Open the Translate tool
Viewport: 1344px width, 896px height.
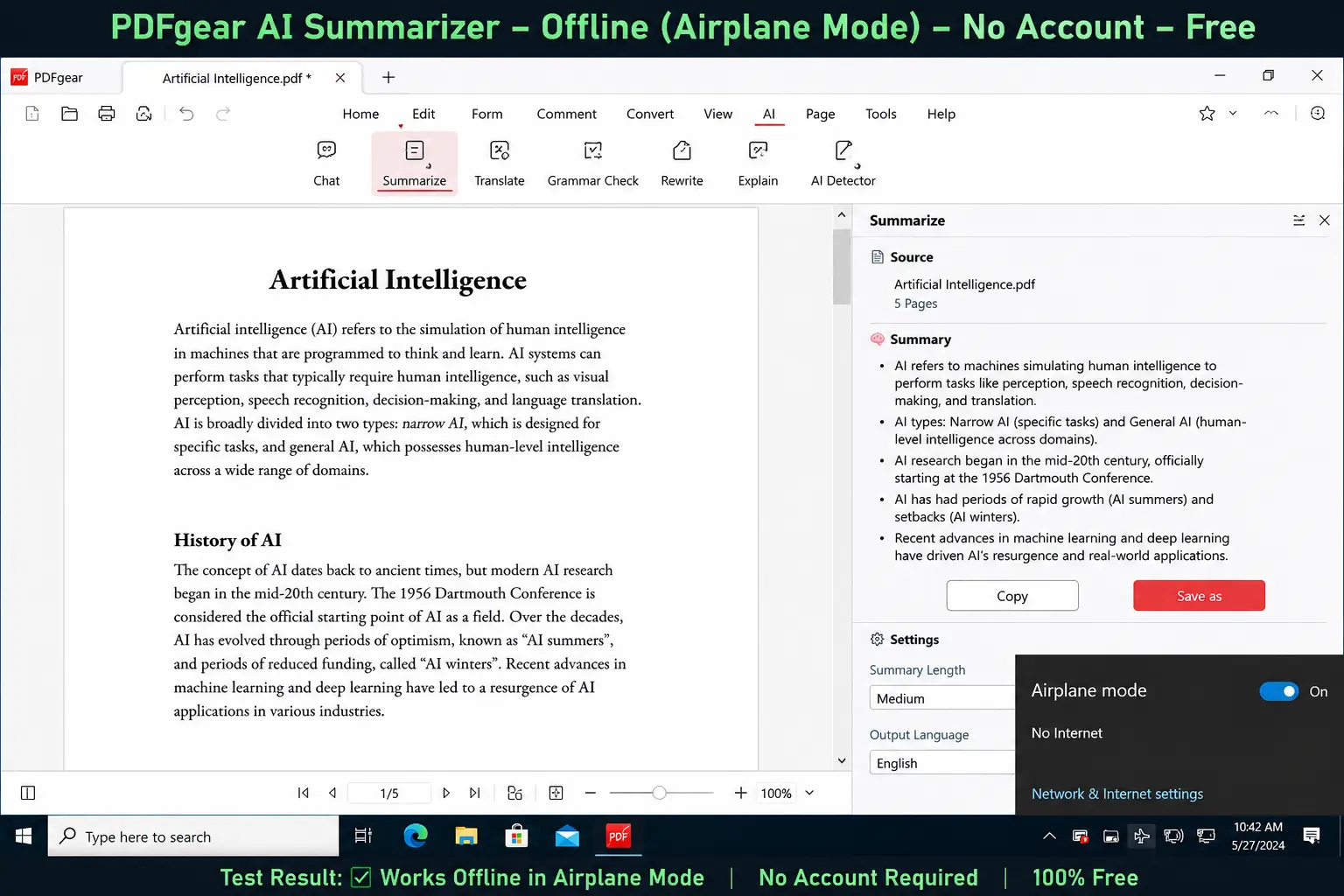pos(500,164)
